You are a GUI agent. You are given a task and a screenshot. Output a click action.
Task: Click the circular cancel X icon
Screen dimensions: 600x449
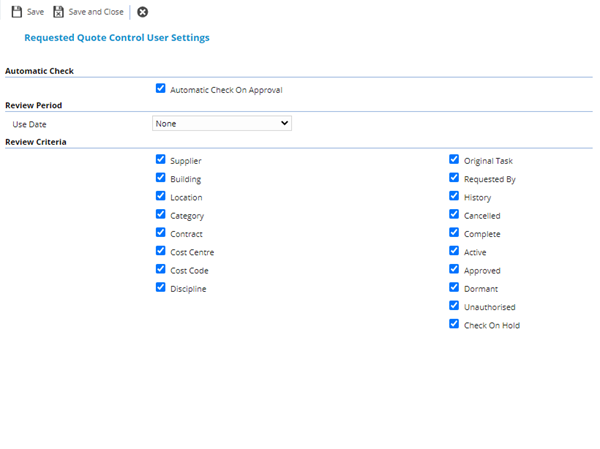tap(142, 12)
